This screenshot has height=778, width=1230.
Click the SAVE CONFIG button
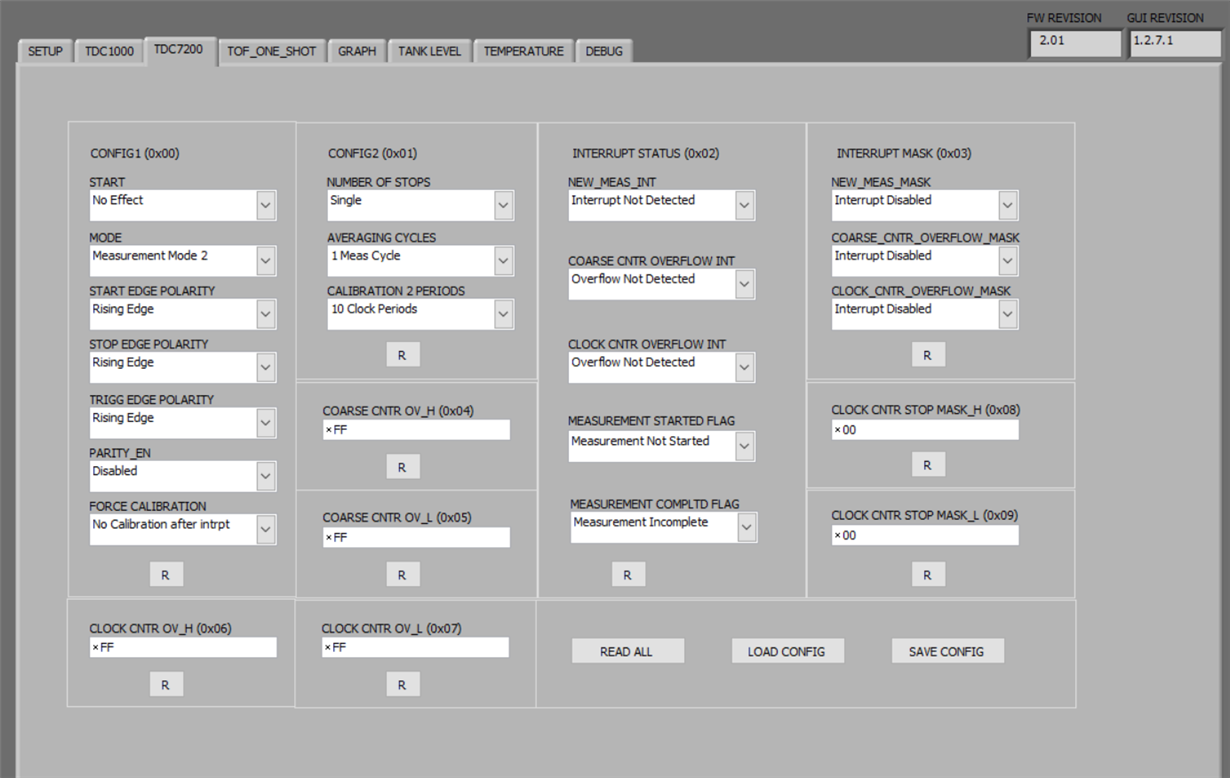click(x=948, y=651)
